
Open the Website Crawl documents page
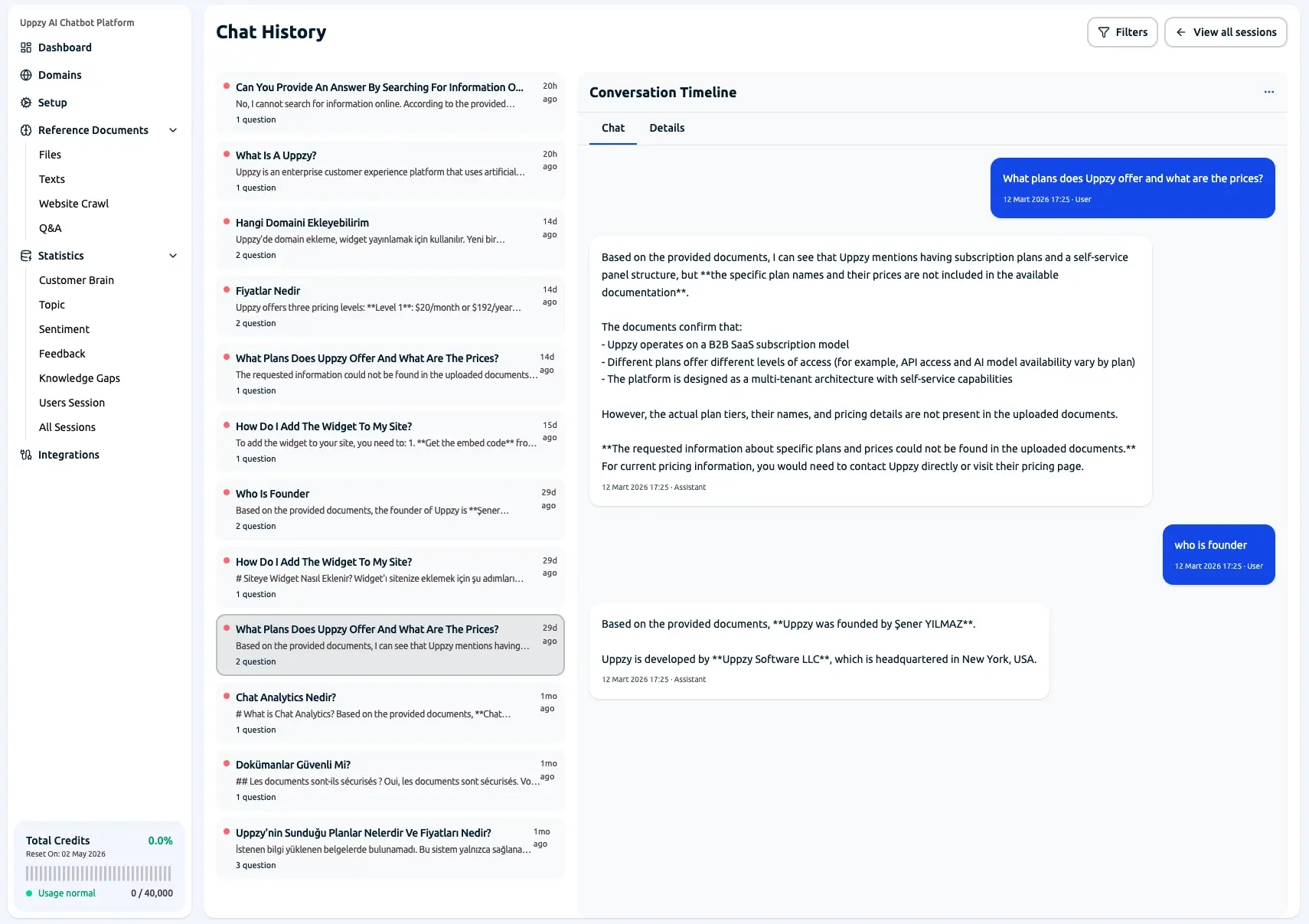(x=73, y=204)
